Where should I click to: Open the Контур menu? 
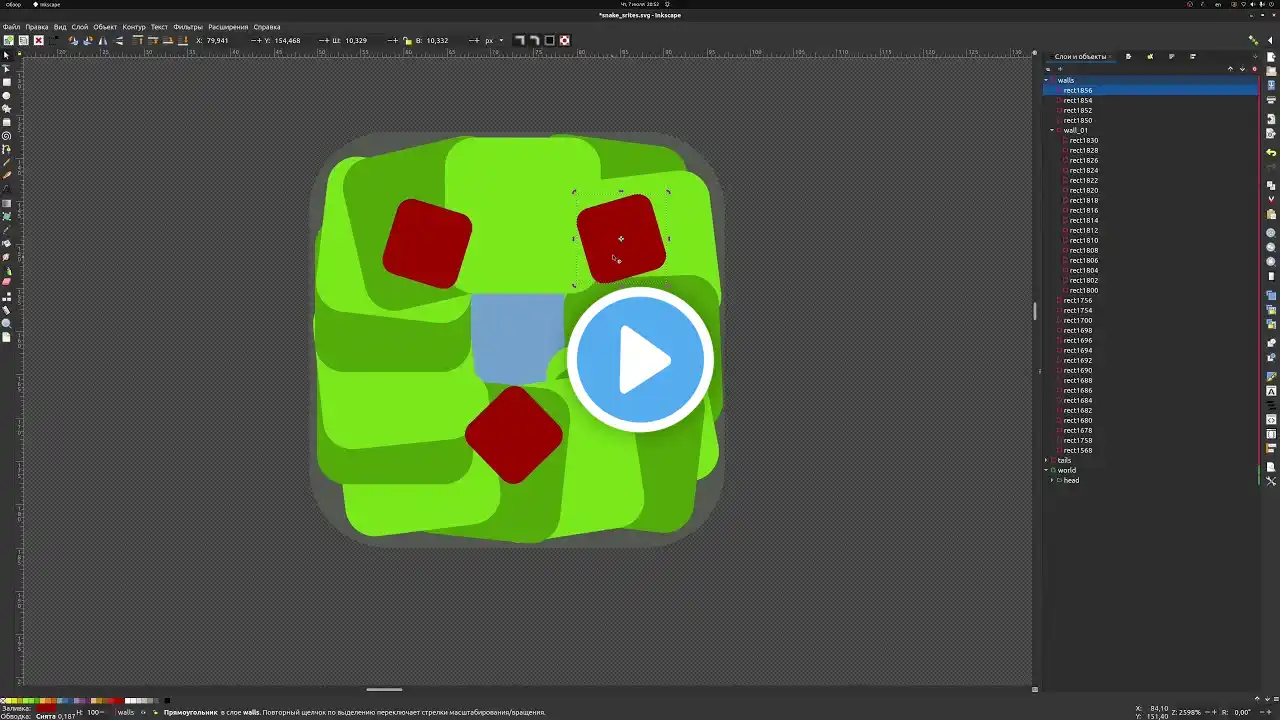134,27
